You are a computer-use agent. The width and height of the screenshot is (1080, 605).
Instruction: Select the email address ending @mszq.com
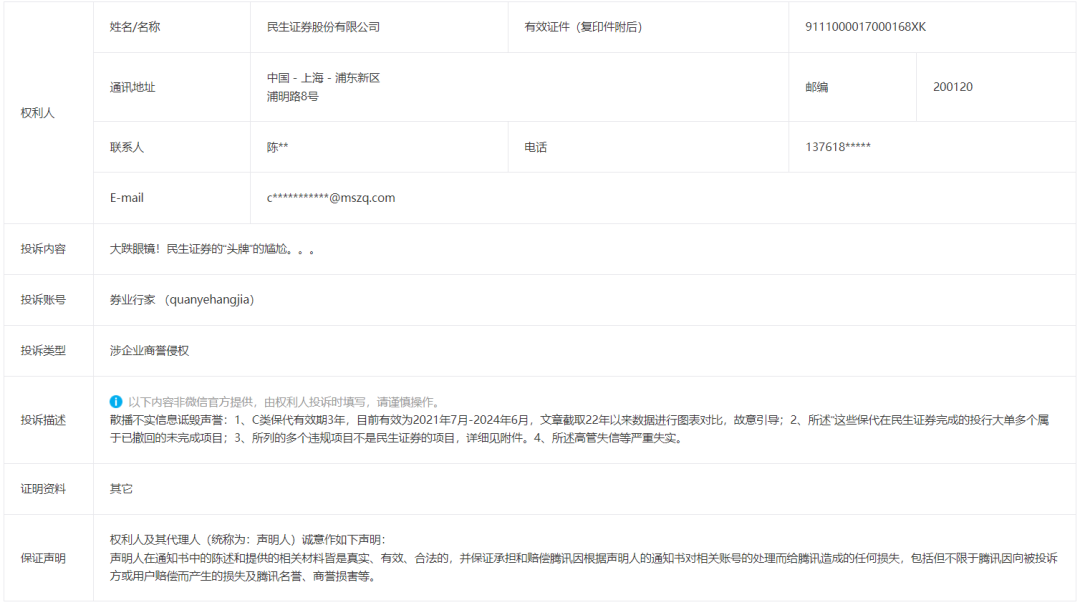[331, 198]
